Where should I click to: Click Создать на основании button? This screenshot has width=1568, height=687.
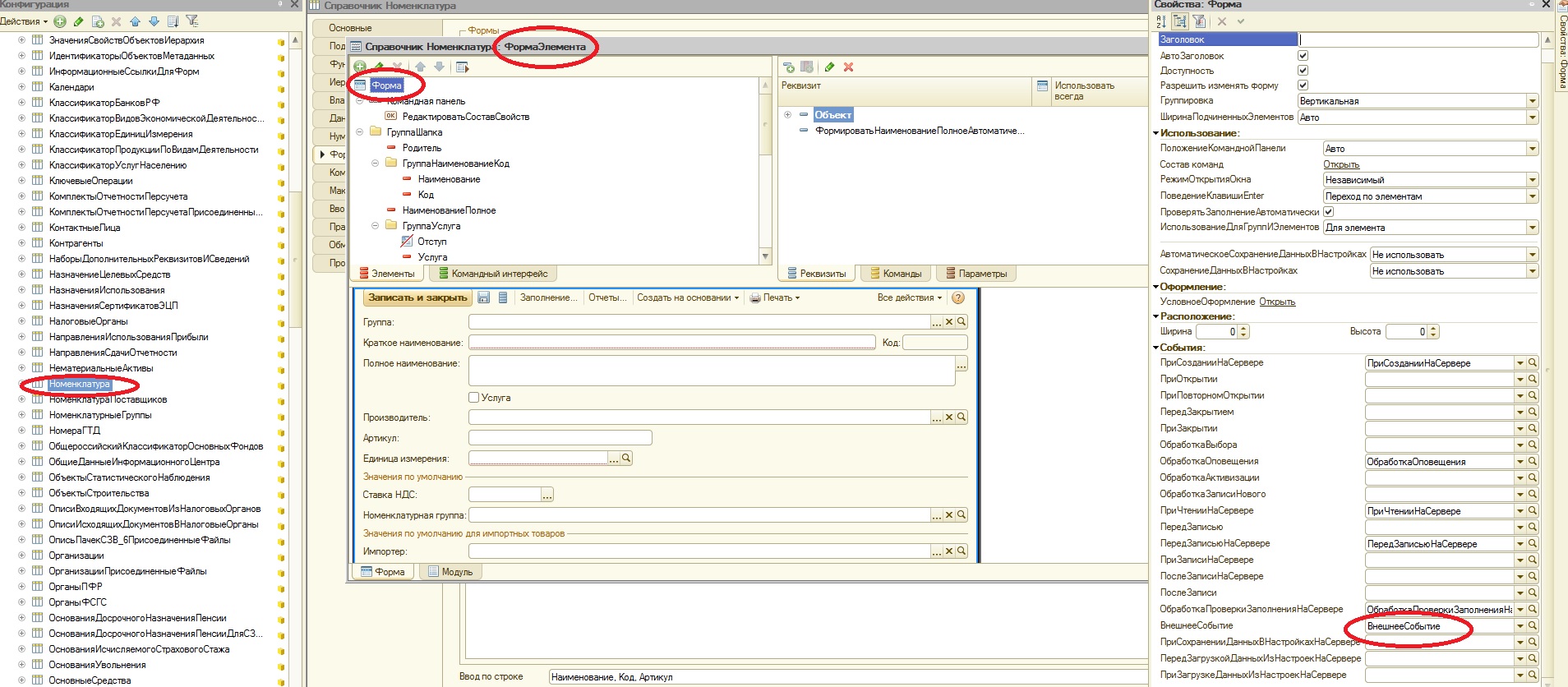(688, 297)
